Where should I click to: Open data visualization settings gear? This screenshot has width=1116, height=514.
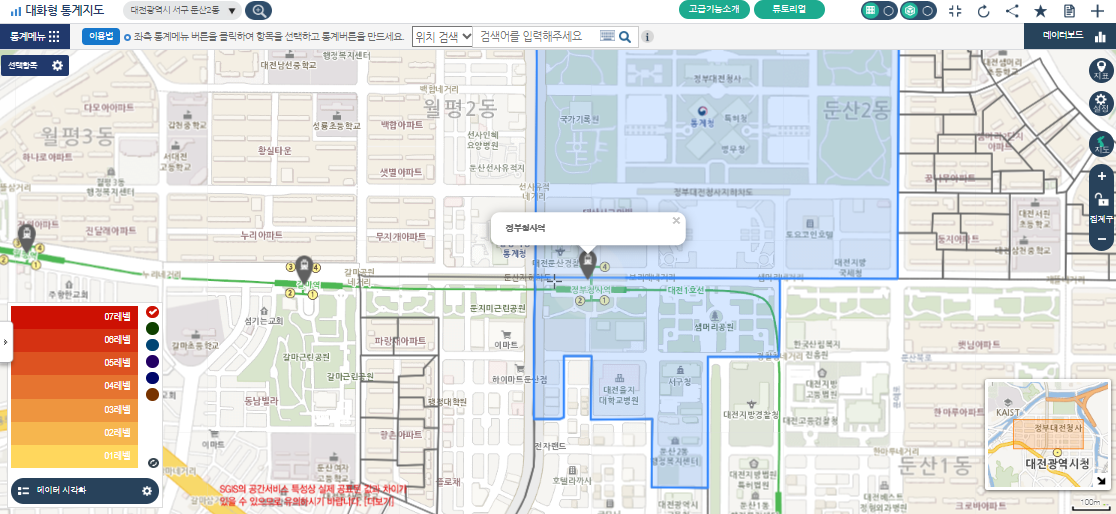coord(147,491)
